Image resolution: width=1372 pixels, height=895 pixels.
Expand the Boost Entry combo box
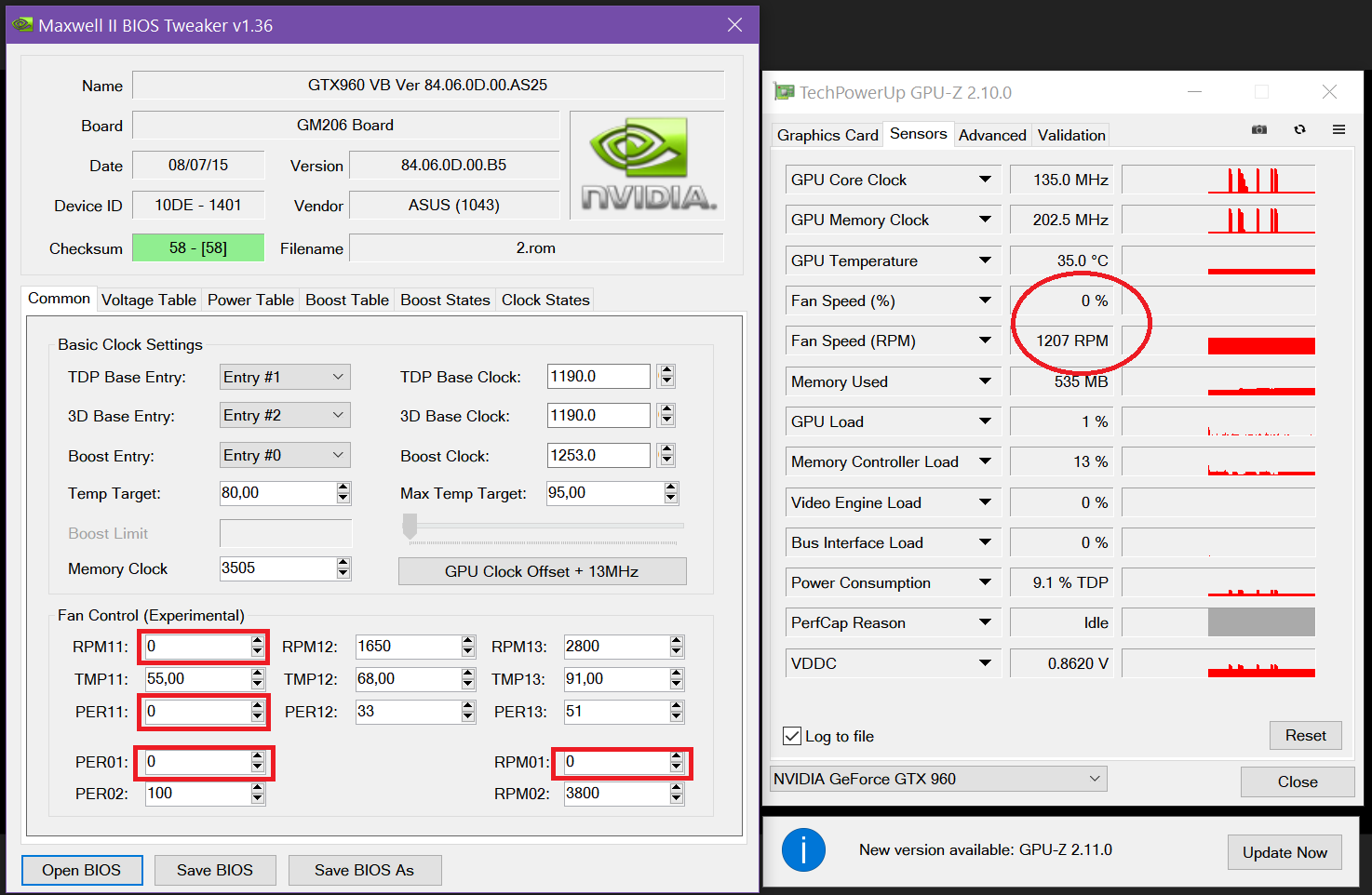point(285,455)
